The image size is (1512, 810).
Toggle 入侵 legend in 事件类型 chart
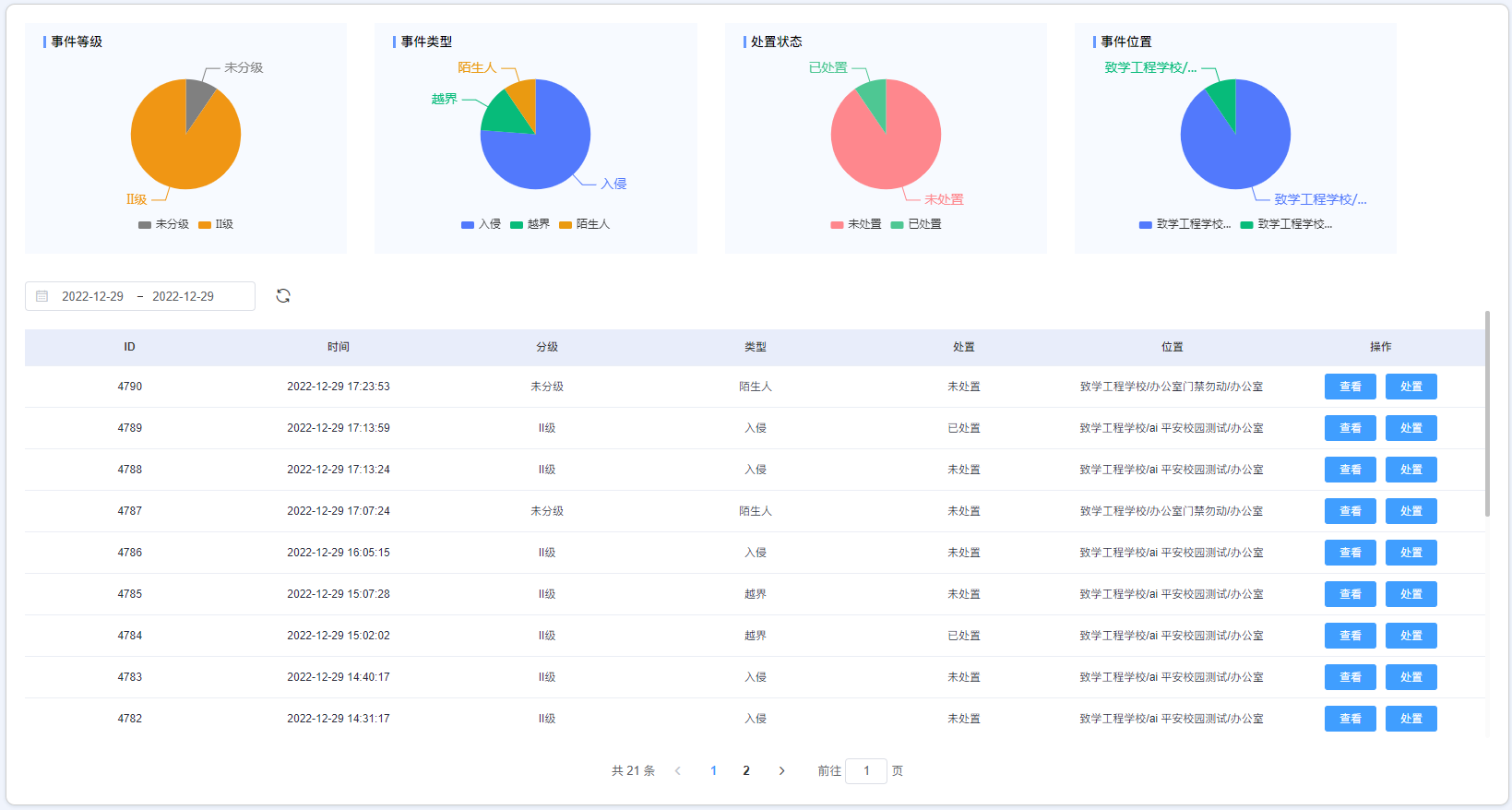(x=481, y=224)
